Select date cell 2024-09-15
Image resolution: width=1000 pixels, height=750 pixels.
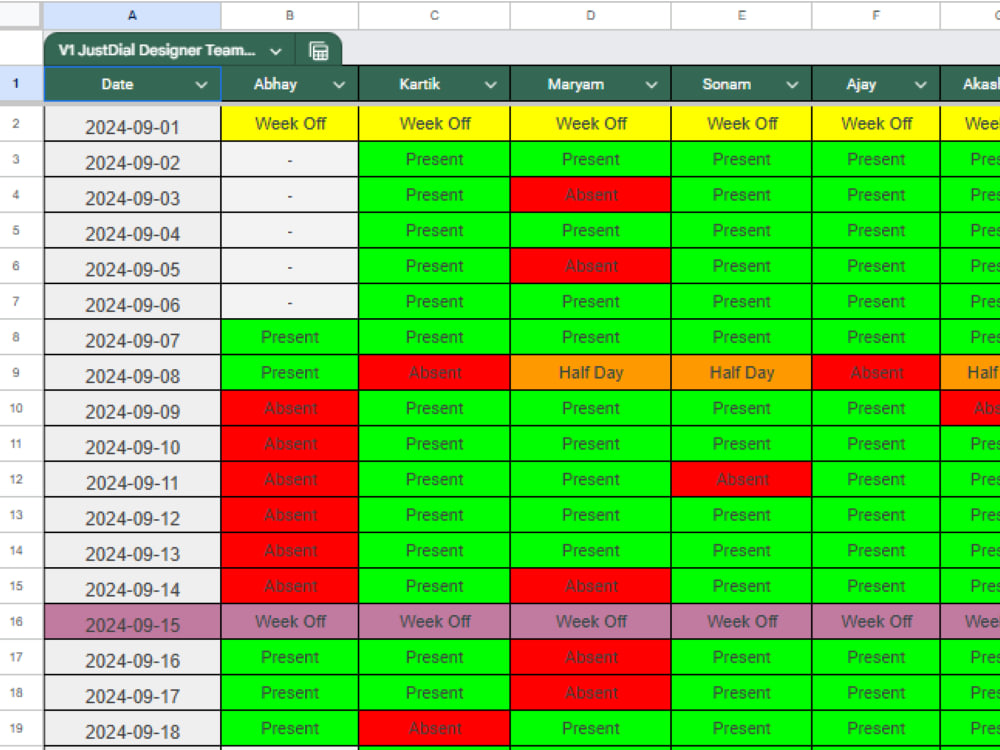(132, 622)
